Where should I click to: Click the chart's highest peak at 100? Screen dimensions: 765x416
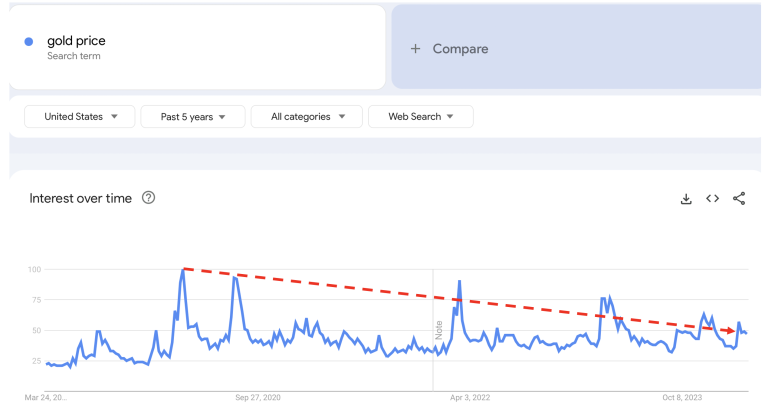pyautogui.click(x=184, y=269)
